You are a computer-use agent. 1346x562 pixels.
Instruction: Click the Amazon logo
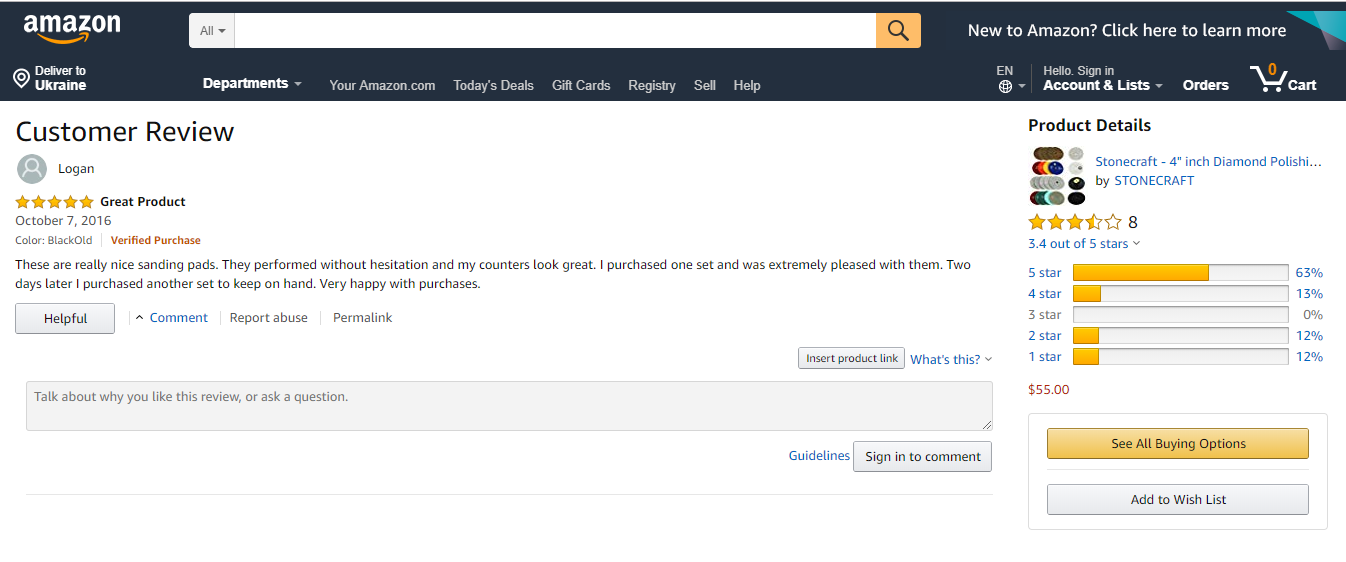point(71,29)
